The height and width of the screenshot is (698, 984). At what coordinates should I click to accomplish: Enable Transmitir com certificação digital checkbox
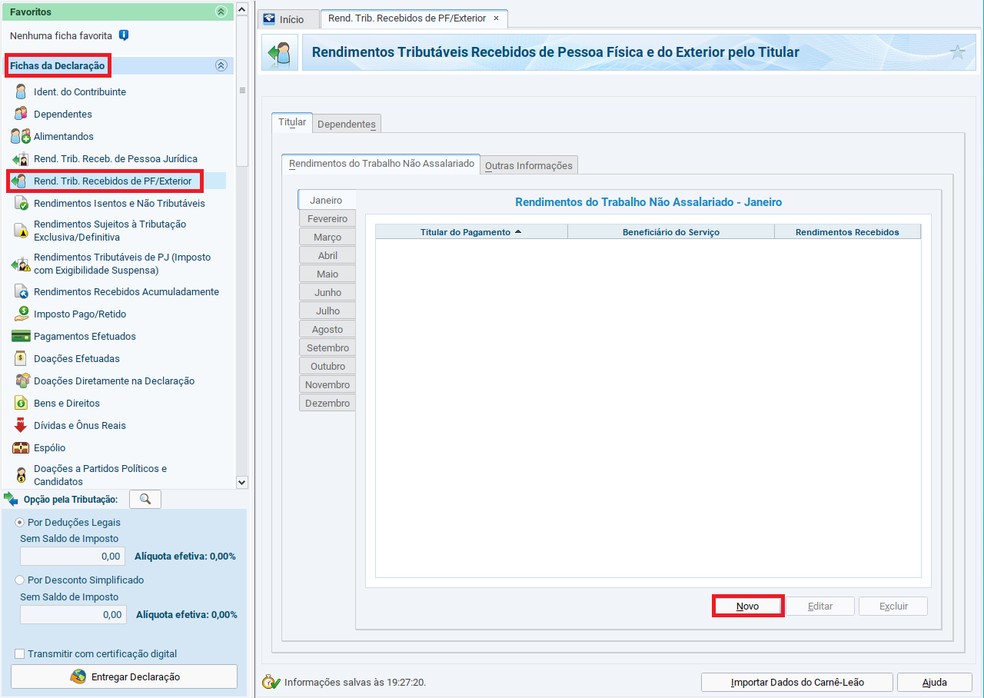[20, 654]
